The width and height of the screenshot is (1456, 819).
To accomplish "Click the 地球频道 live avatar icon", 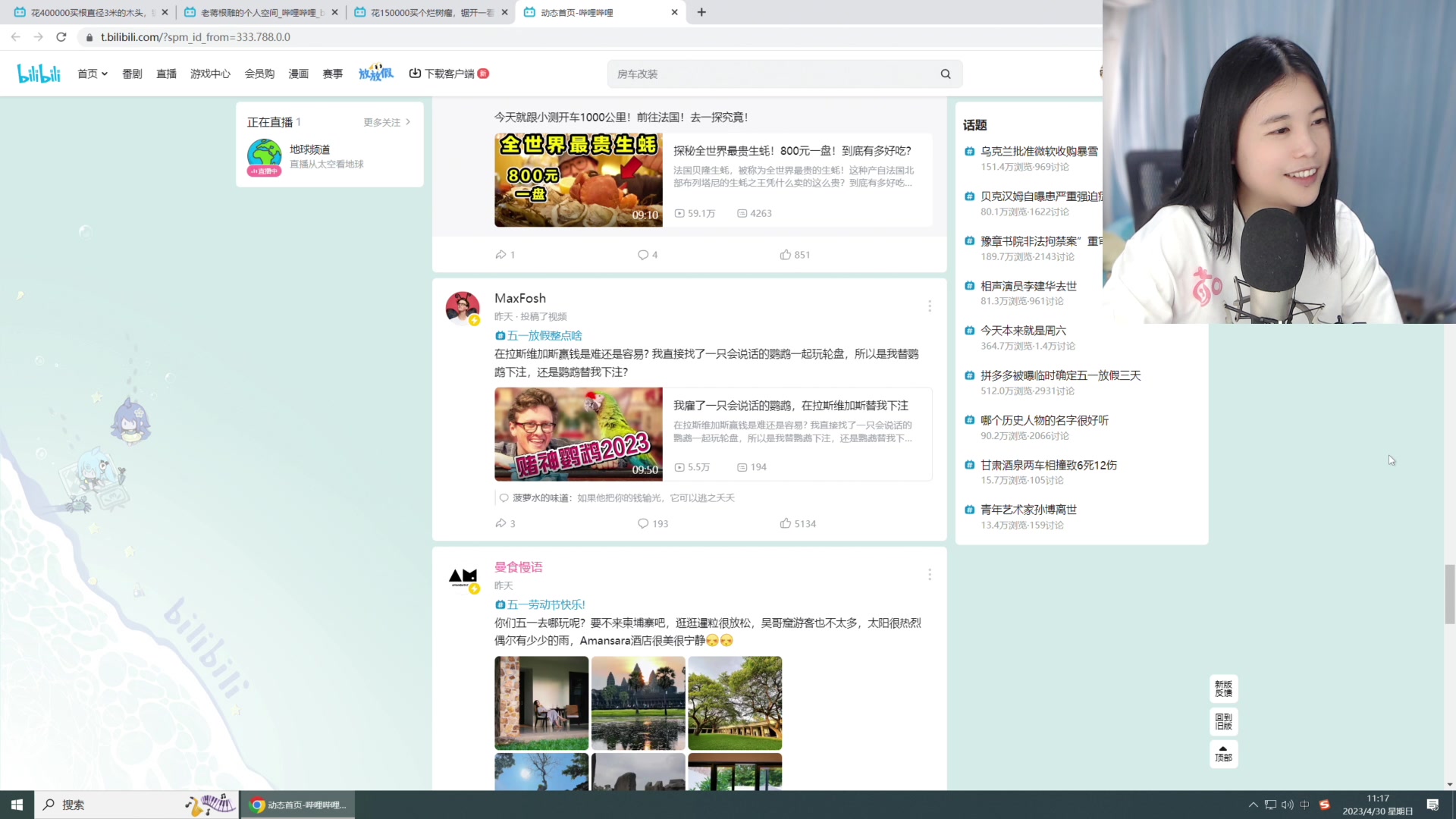I will click(x=264, y=157).
